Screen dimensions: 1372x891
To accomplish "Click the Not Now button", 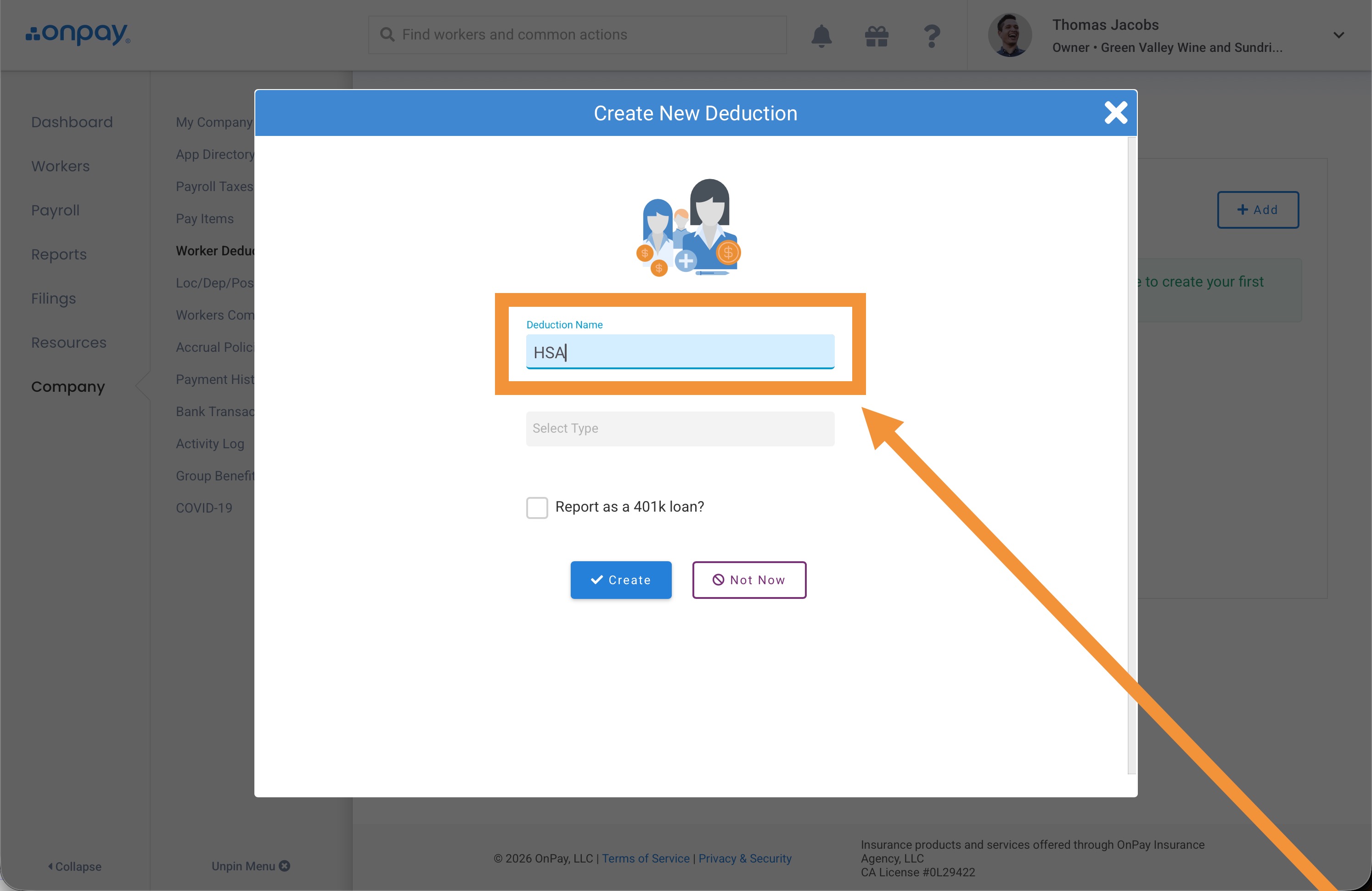I will (x=749, y=580).
